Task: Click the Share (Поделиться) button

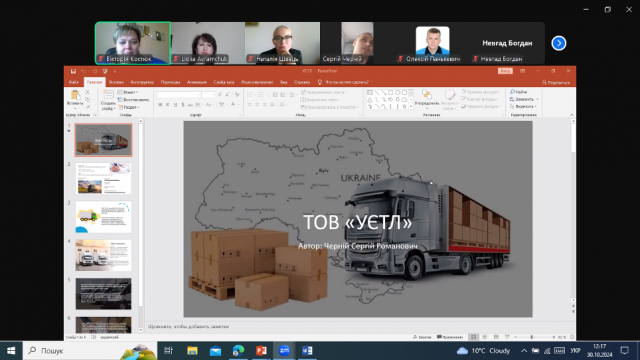Action: (x=556, y=82)
